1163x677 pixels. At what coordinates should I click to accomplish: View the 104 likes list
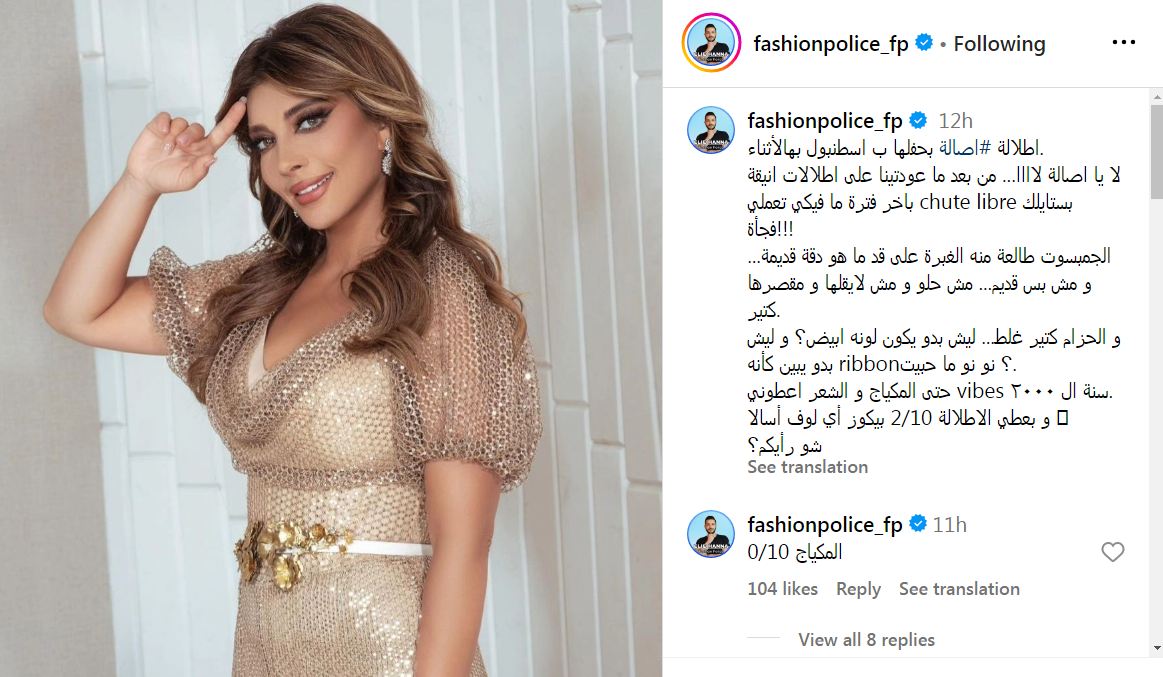pyautogui.click(x=783, y=589)
